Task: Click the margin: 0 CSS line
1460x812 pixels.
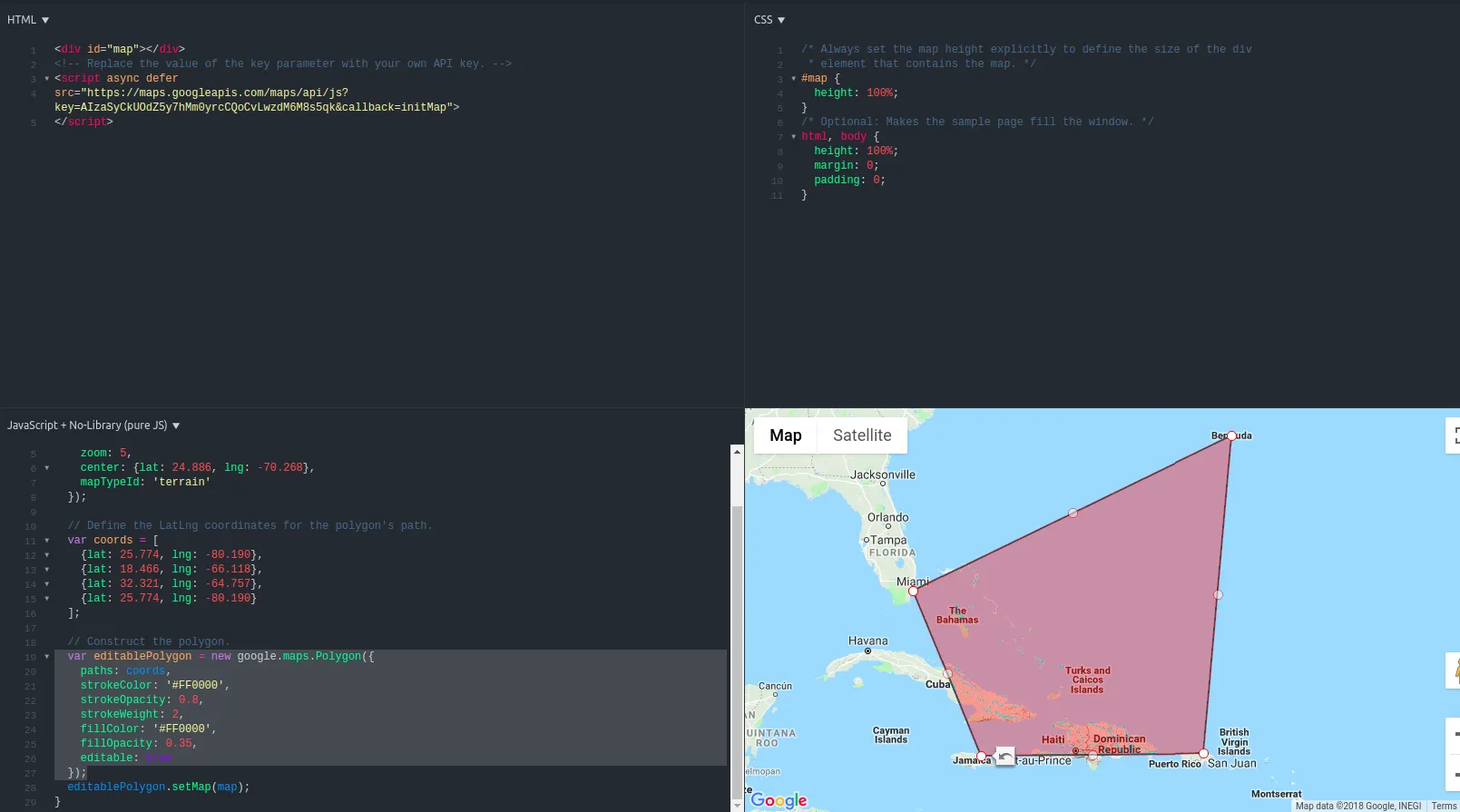Action: click(x=847, y=165)
